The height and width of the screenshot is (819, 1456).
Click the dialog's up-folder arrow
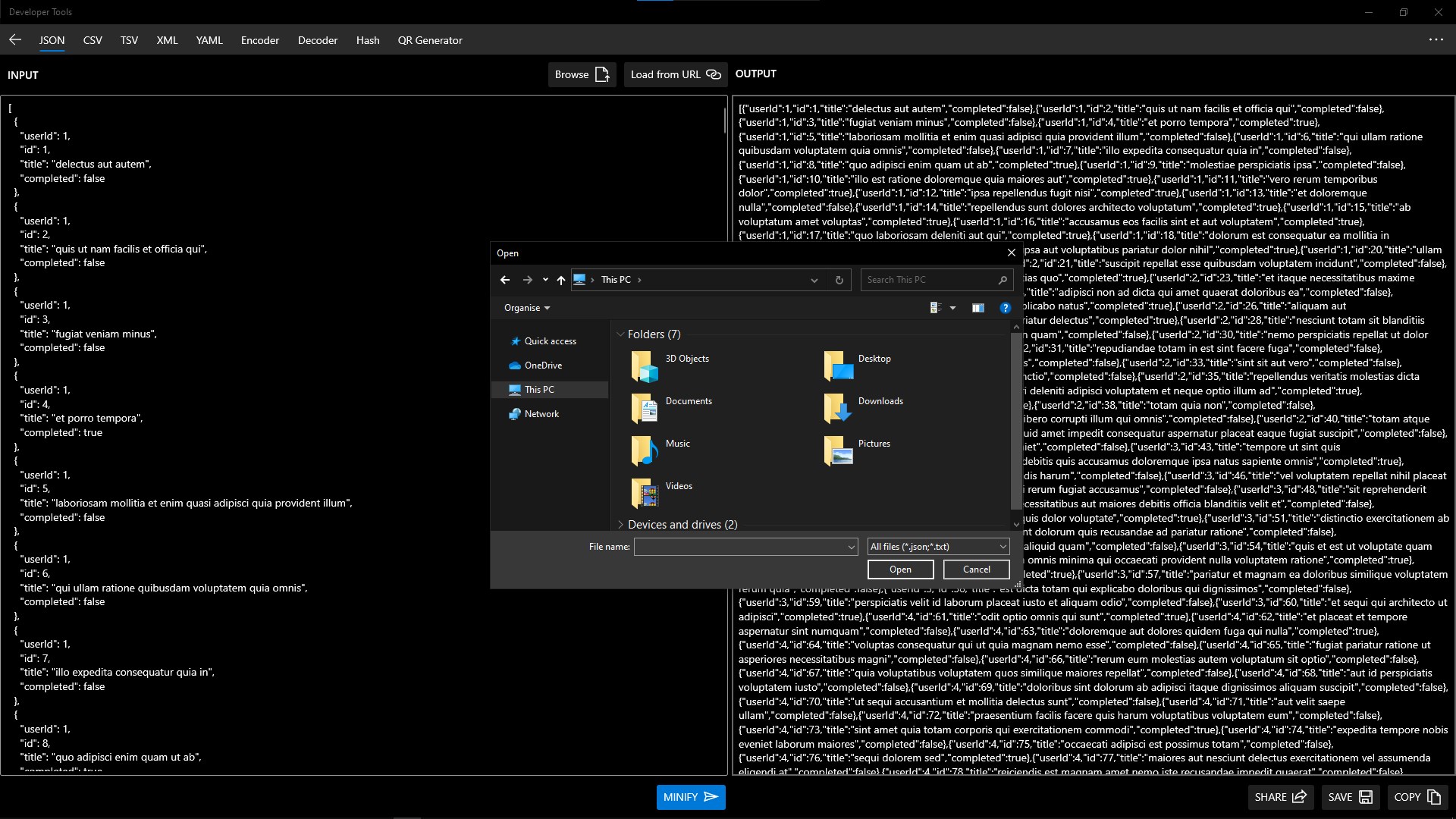[561, 280]
